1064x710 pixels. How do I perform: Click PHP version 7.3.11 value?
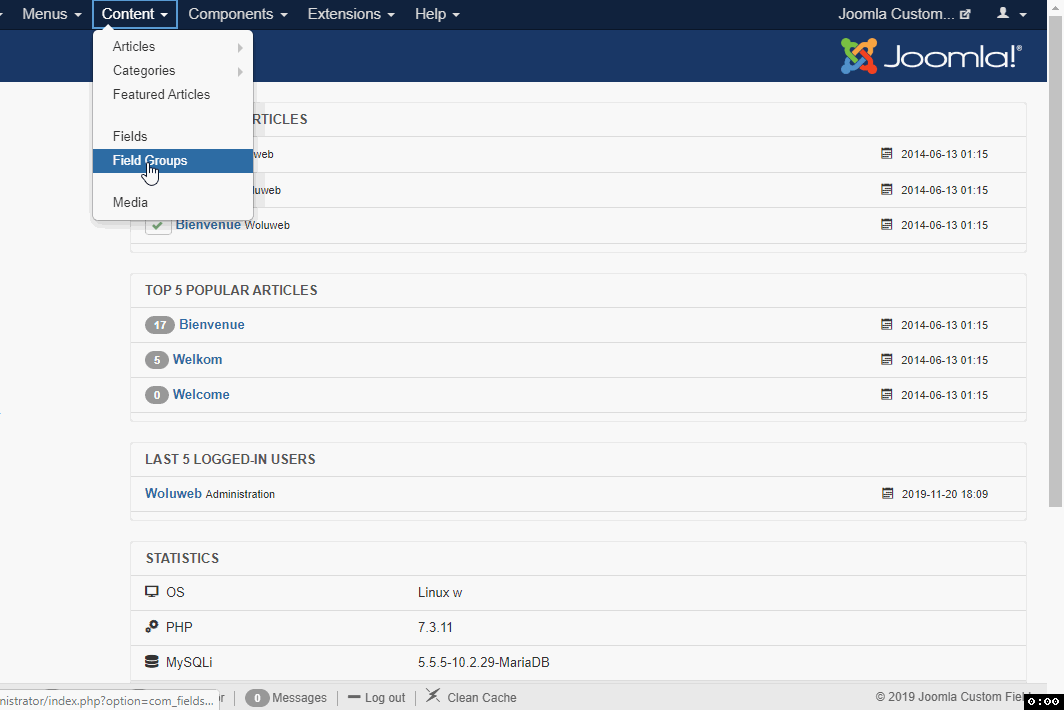(435, 627)
